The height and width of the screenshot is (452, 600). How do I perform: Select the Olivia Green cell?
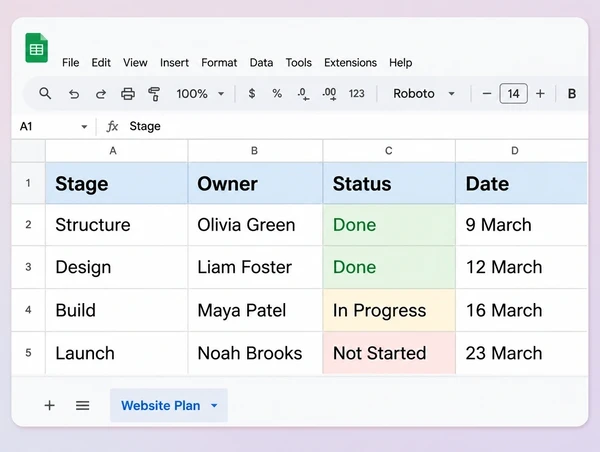(255, 225)
